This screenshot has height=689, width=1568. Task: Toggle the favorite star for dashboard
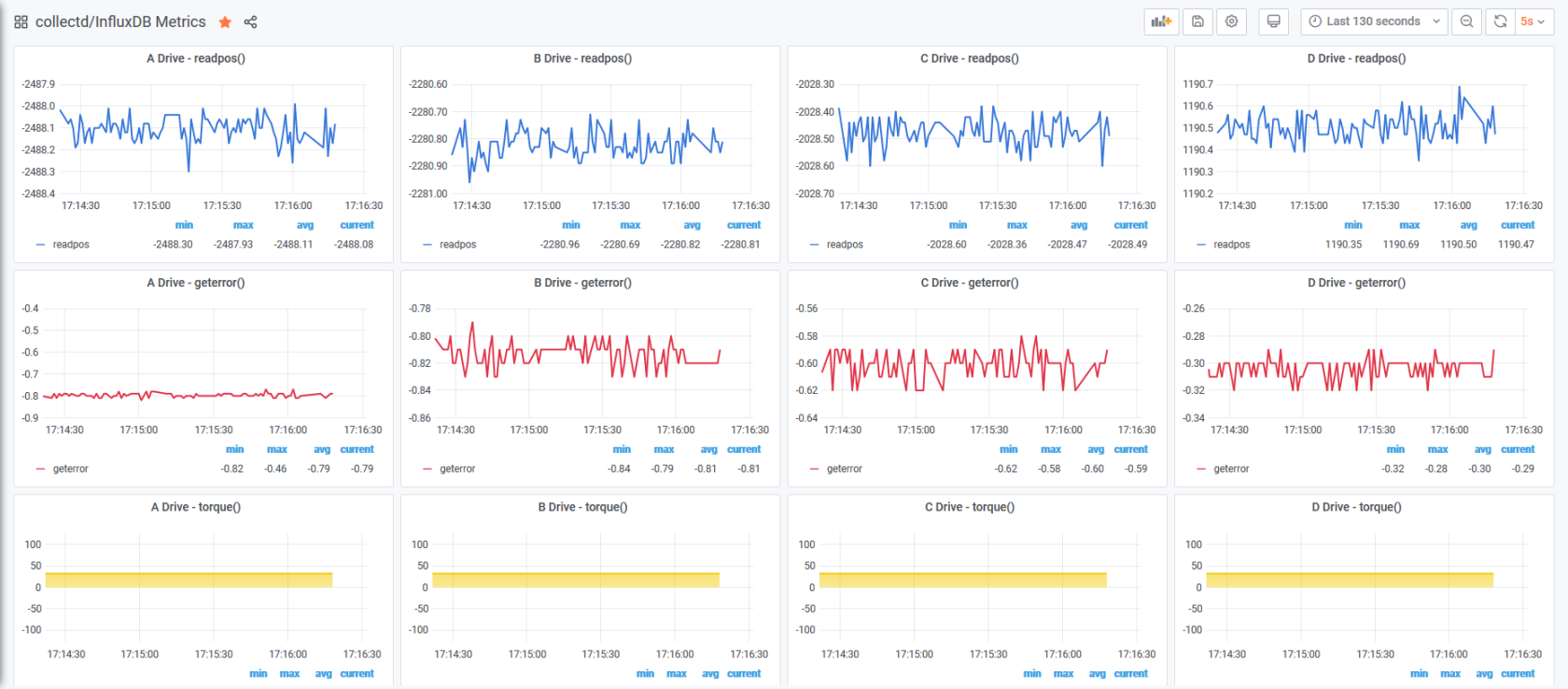pos(225,21)
